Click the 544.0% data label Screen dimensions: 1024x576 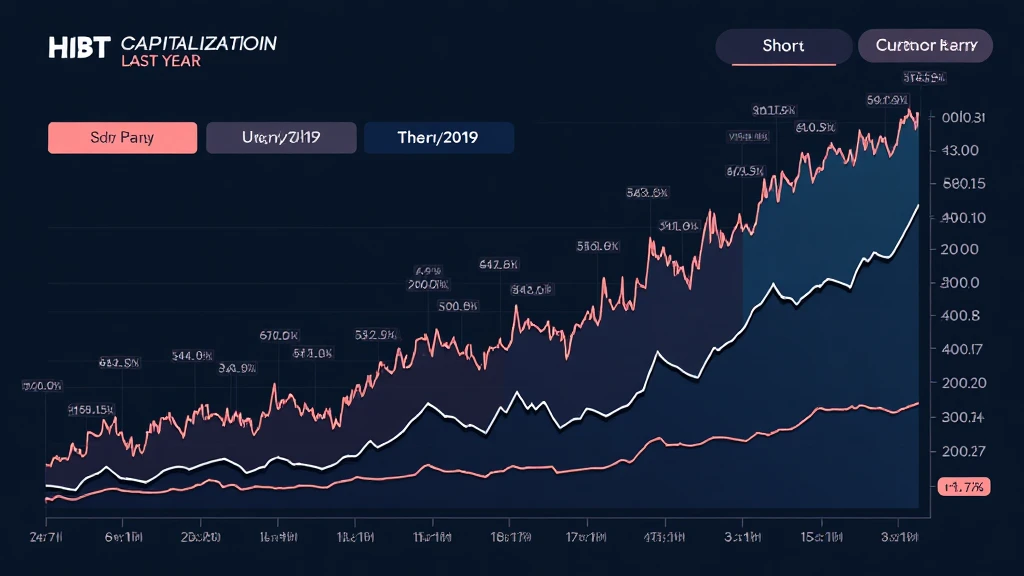click(x=191, y=355)
